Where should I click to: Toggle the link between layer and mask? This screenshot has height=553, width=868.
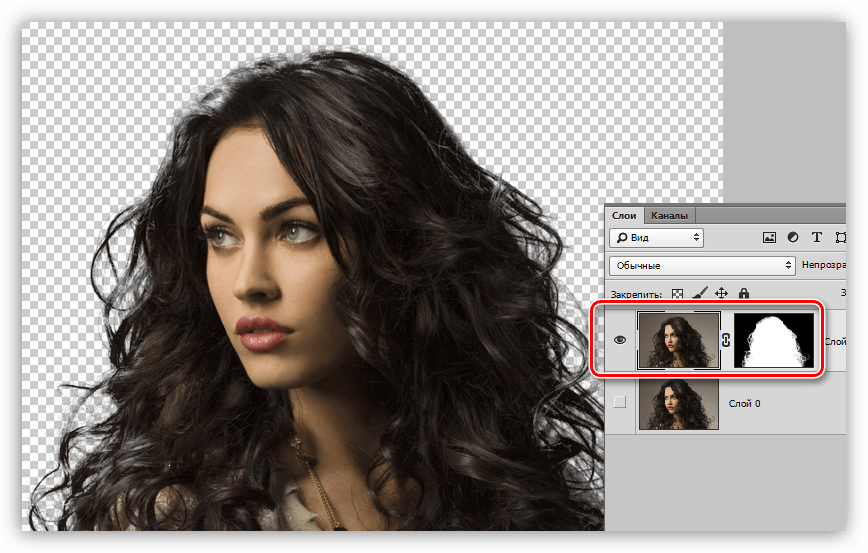pyautogui.click(x=726, y=340)
